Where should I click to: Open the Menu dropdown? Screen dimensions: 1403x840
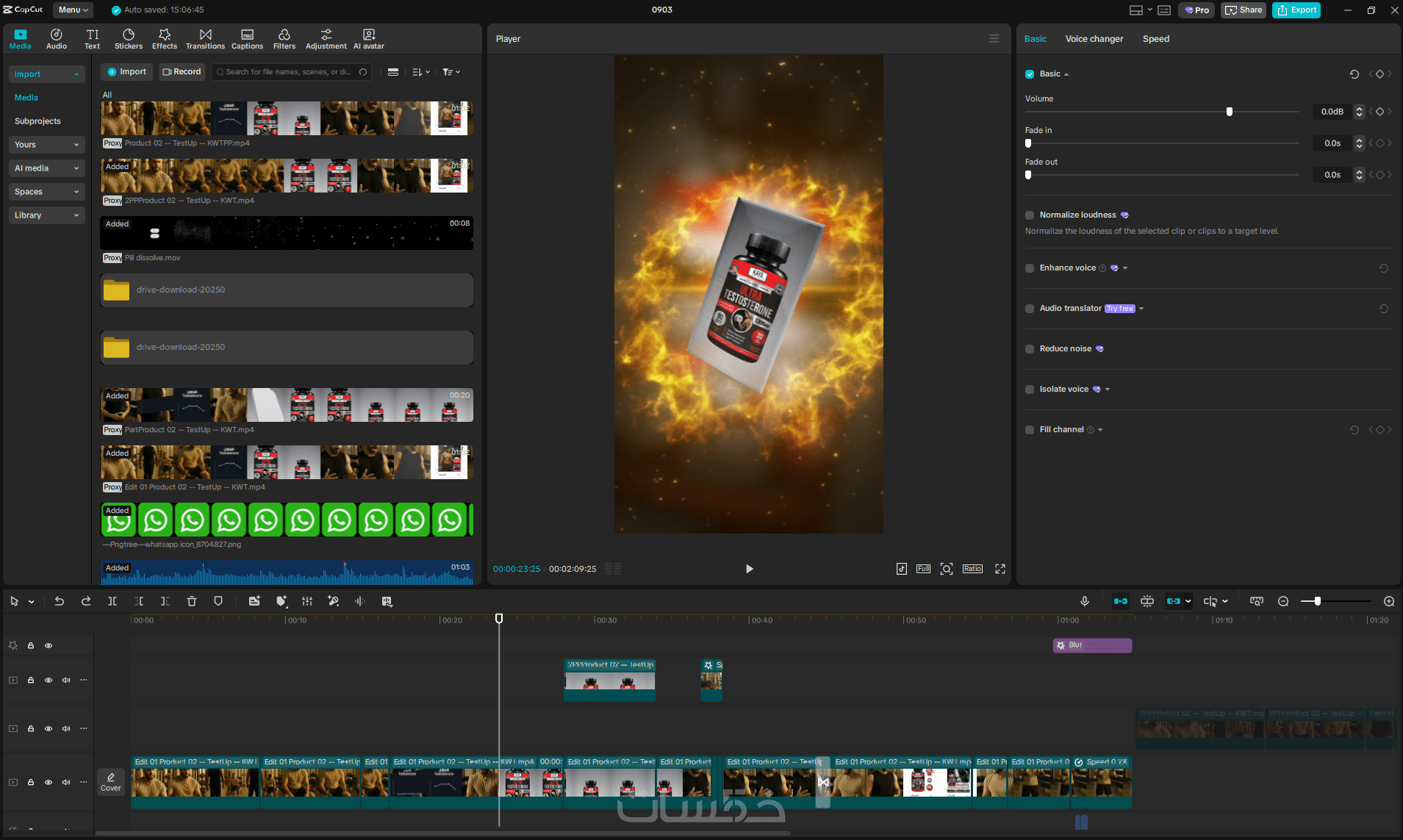73,10
